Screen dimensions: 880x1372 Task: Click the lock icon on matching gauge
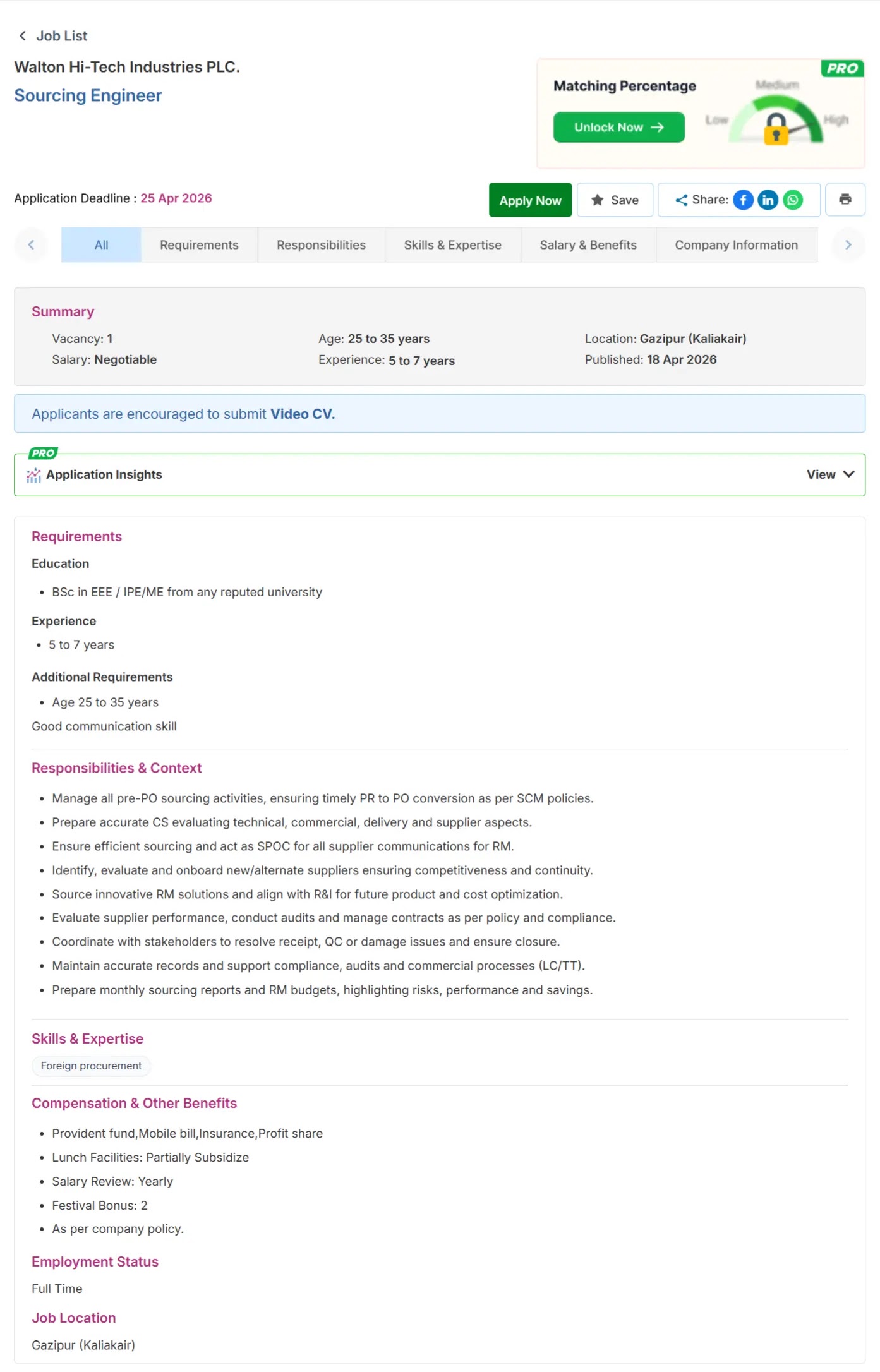(776, 129)
